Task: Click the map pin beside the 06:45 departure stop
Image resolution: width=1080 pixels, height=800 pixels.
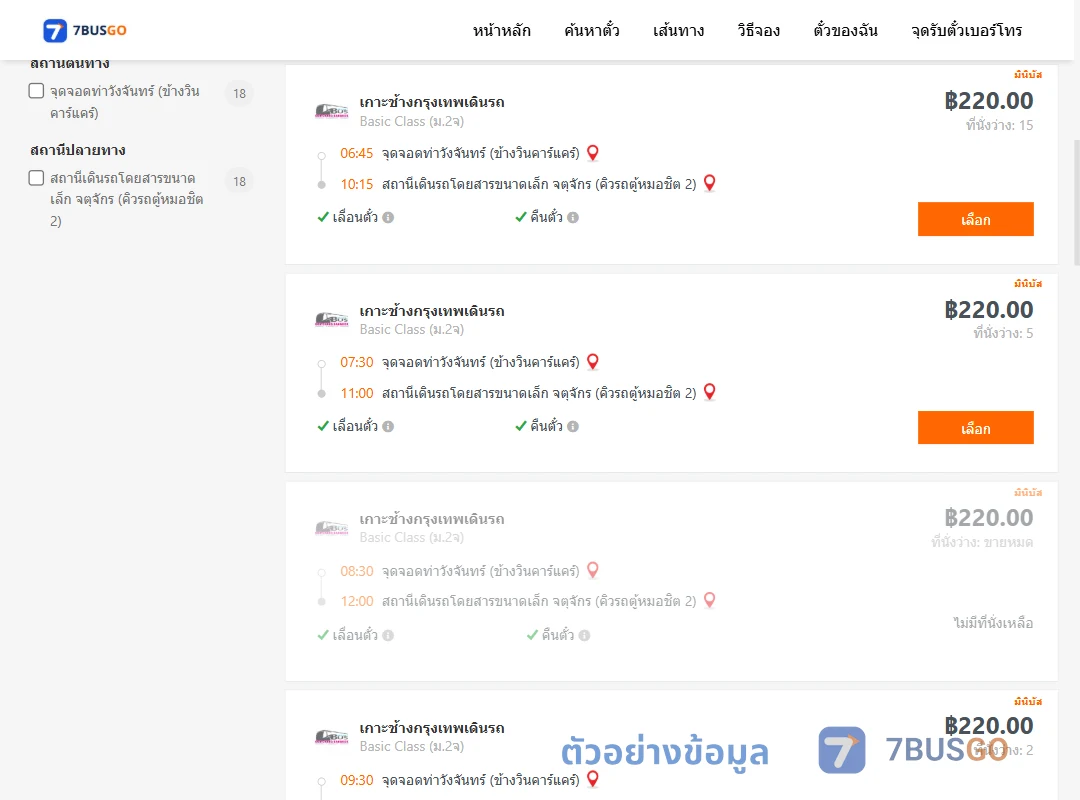Action: 592,153
